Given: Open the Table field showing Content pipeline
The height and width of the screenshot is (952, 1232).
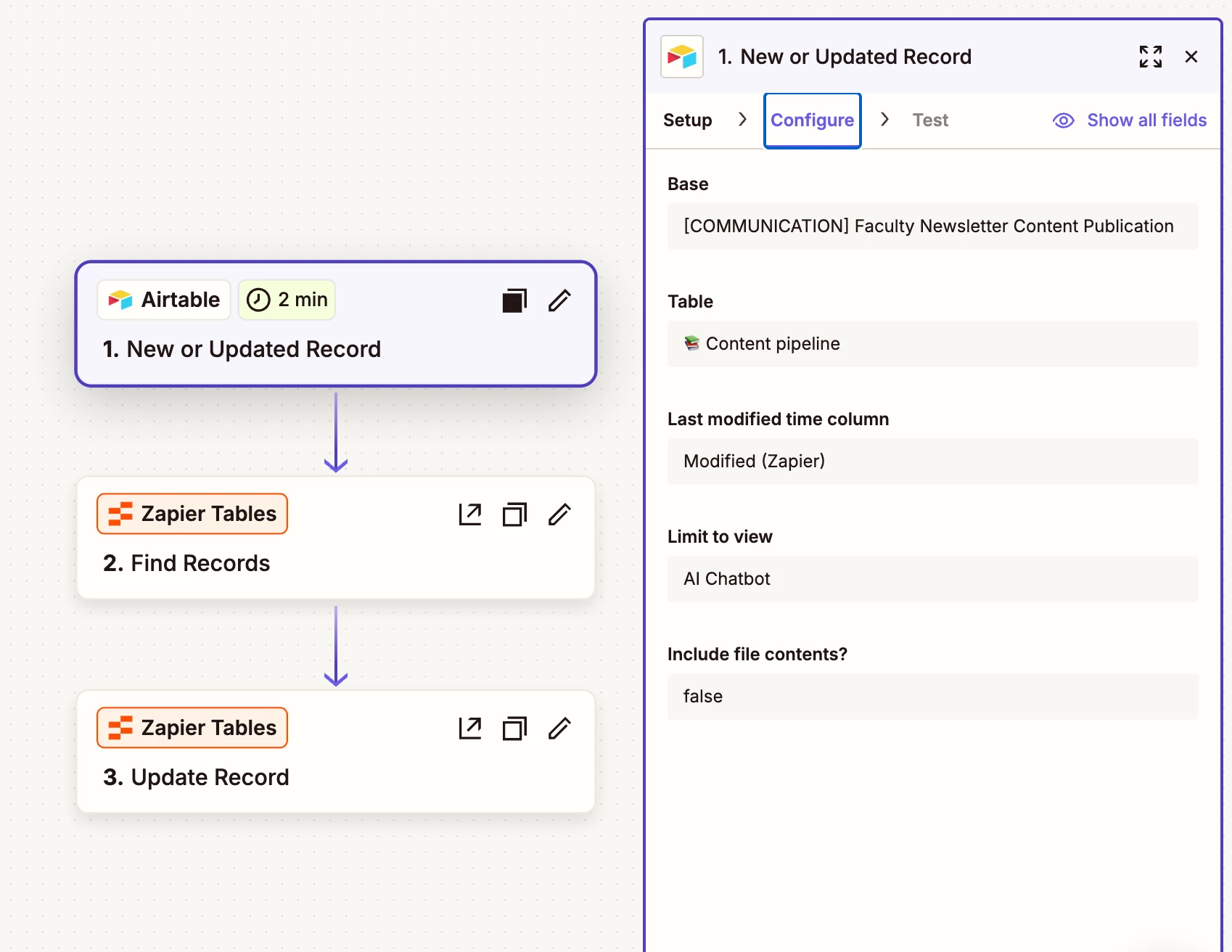Looking at the screenshot, I should [933, 344].
